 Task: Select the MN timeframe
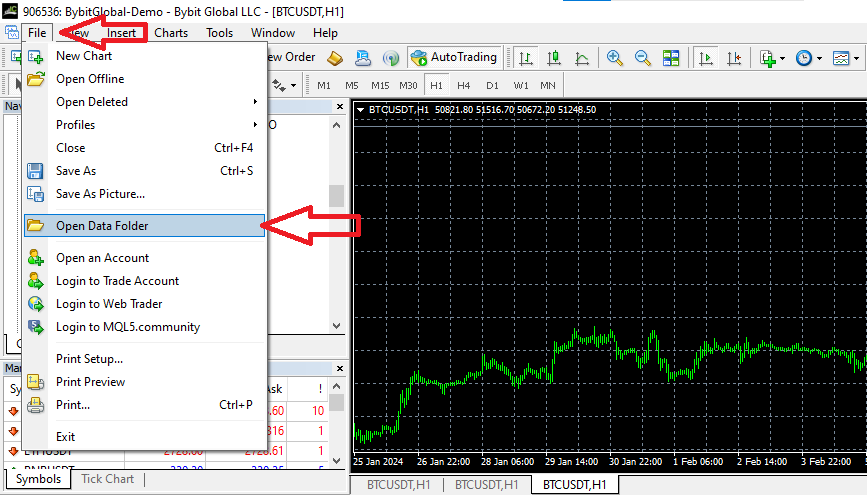tap(548, 86)
